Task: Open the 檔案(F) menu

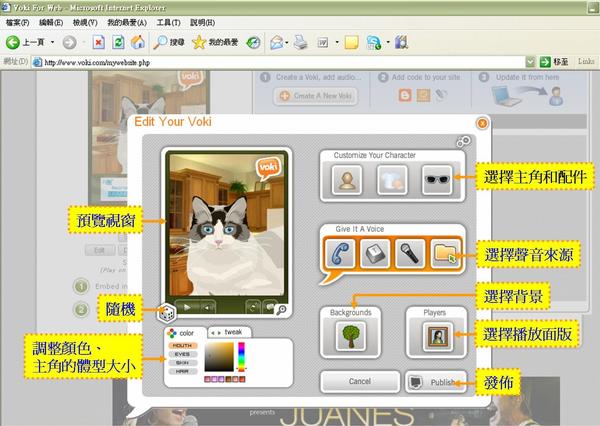Action: point(18,23)
